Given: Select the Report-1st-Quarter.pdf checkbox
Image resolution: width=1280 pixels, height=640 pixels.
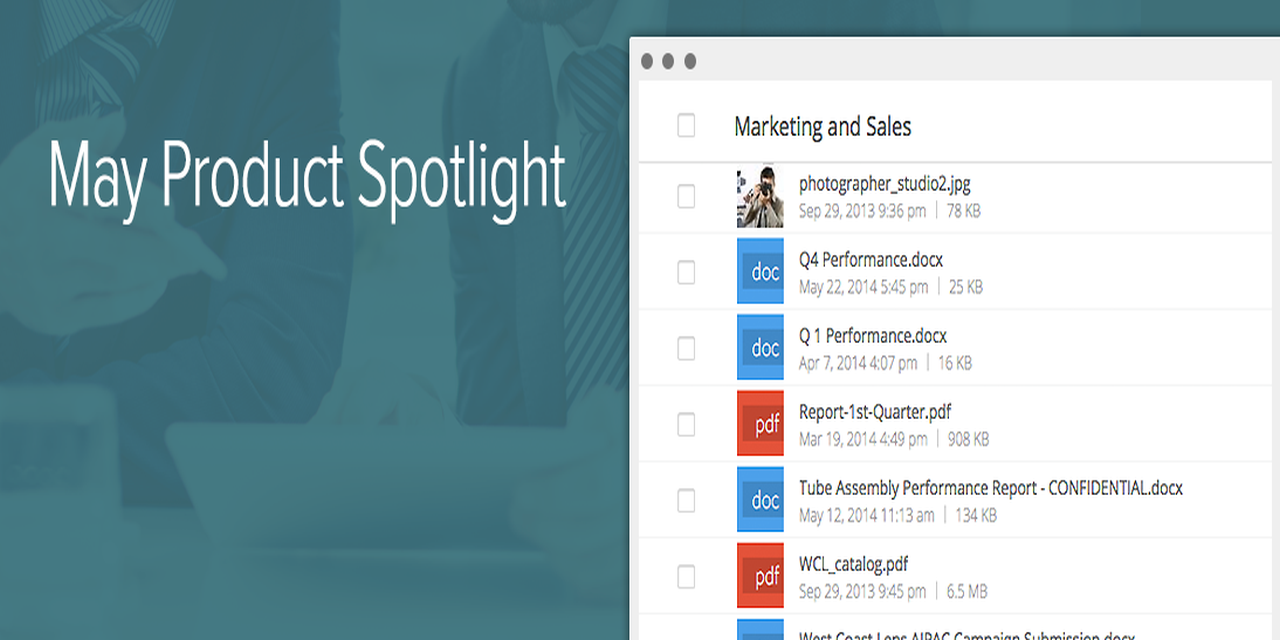Looking at the screenshot, I should click(686, 424).
